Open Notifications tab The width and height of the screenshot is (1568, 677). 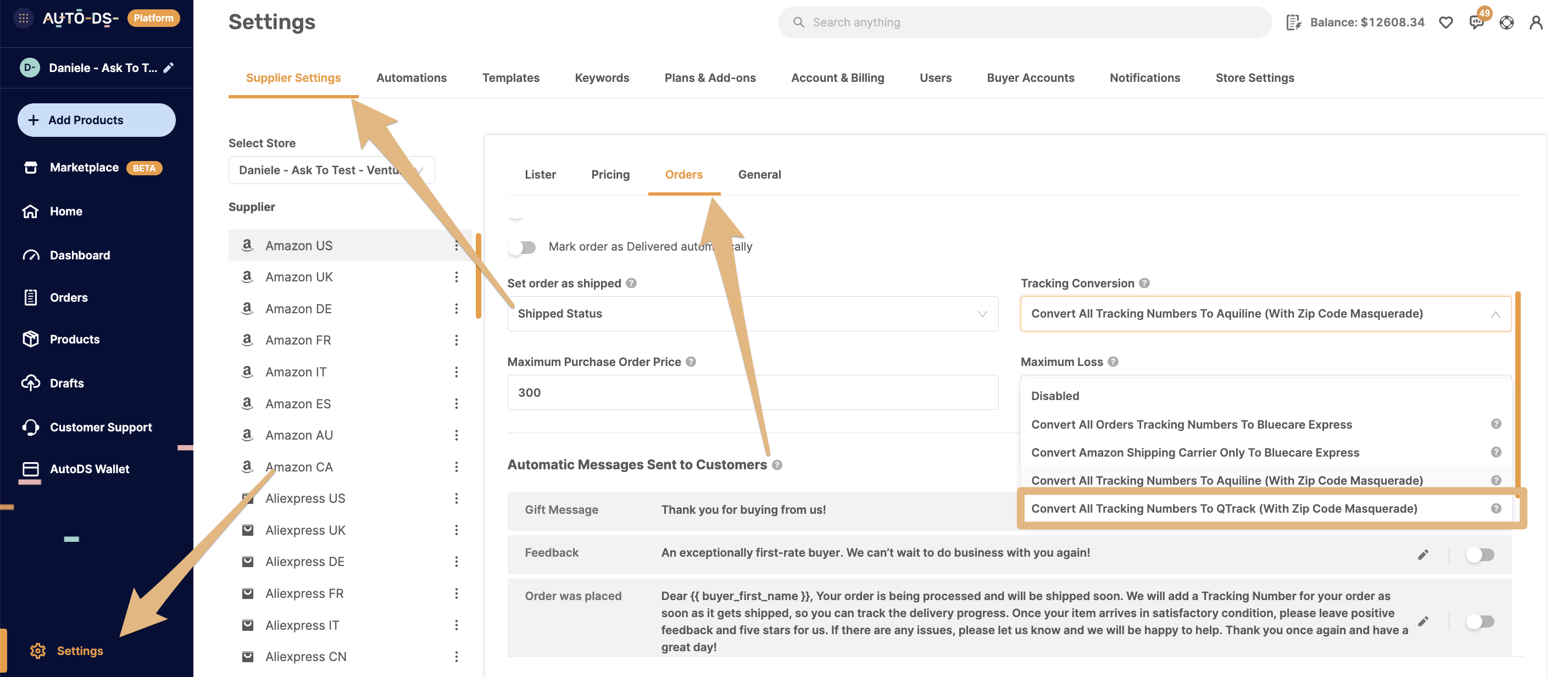1144,78
